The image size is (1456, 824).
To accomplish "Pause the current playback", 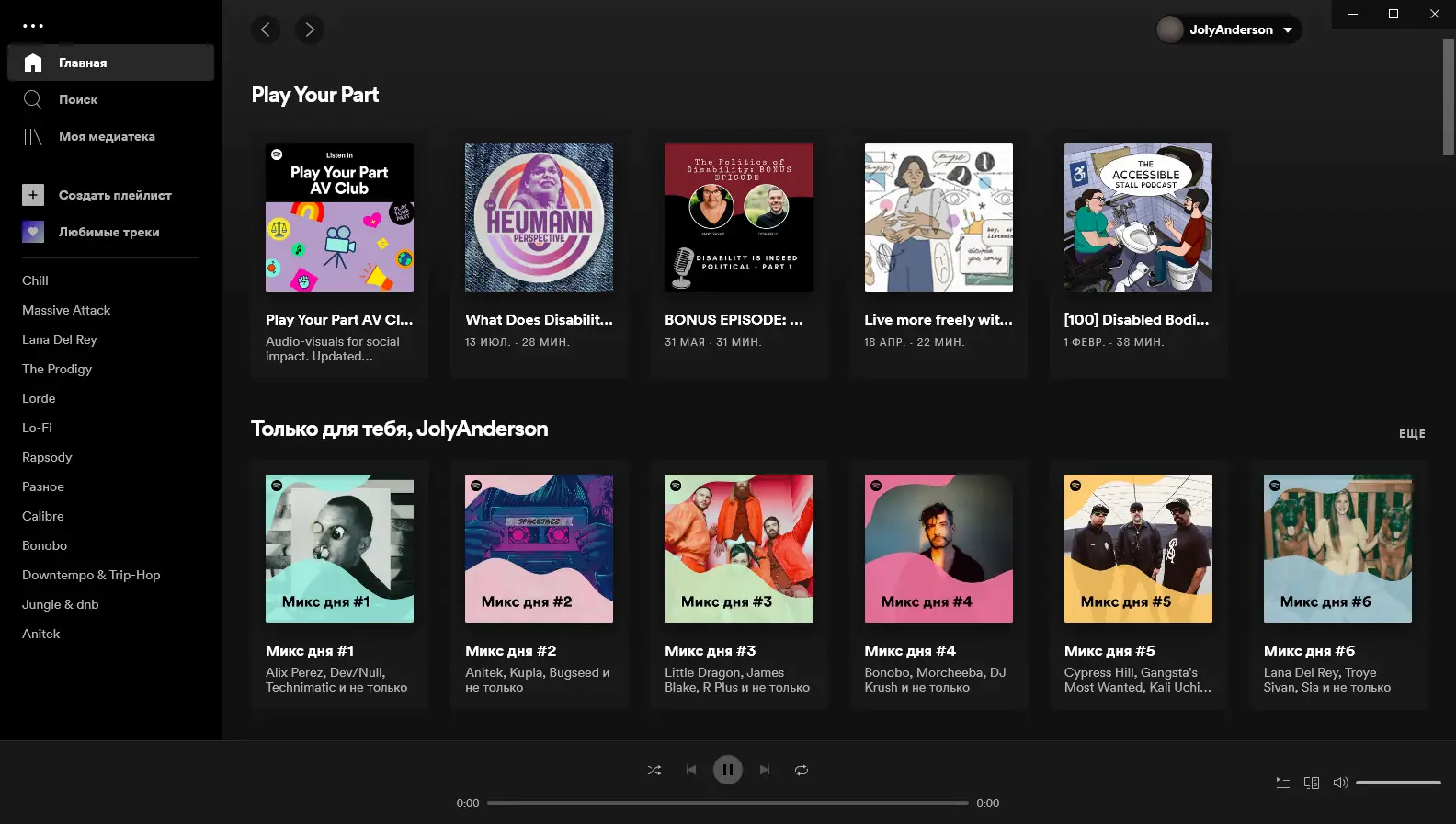I will point(728,770).
